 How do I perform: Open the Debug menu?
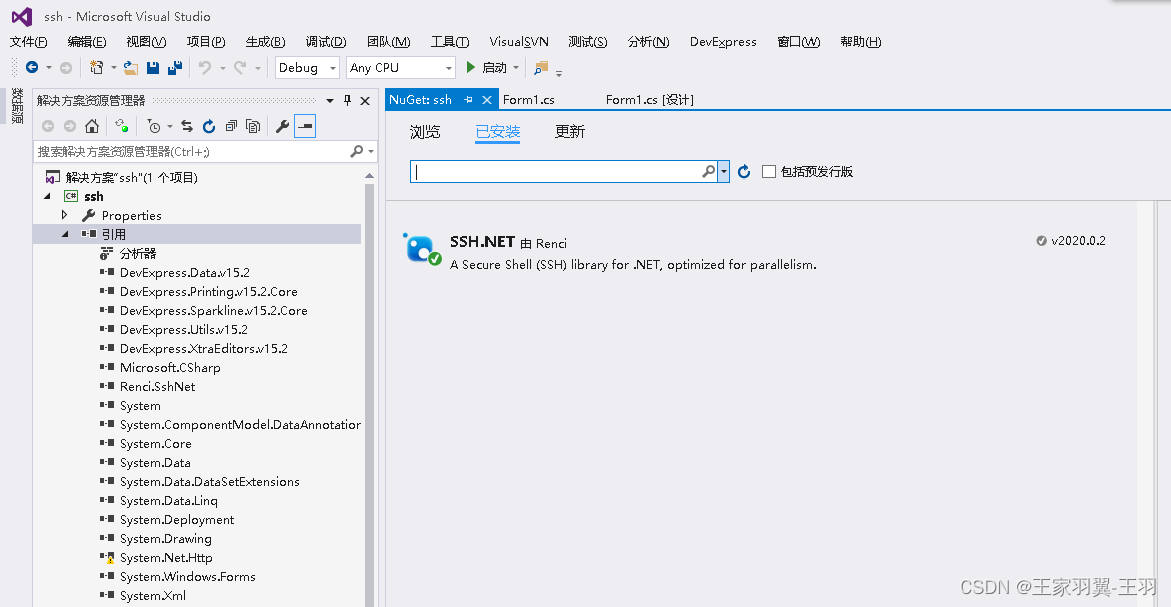(326, 42)
